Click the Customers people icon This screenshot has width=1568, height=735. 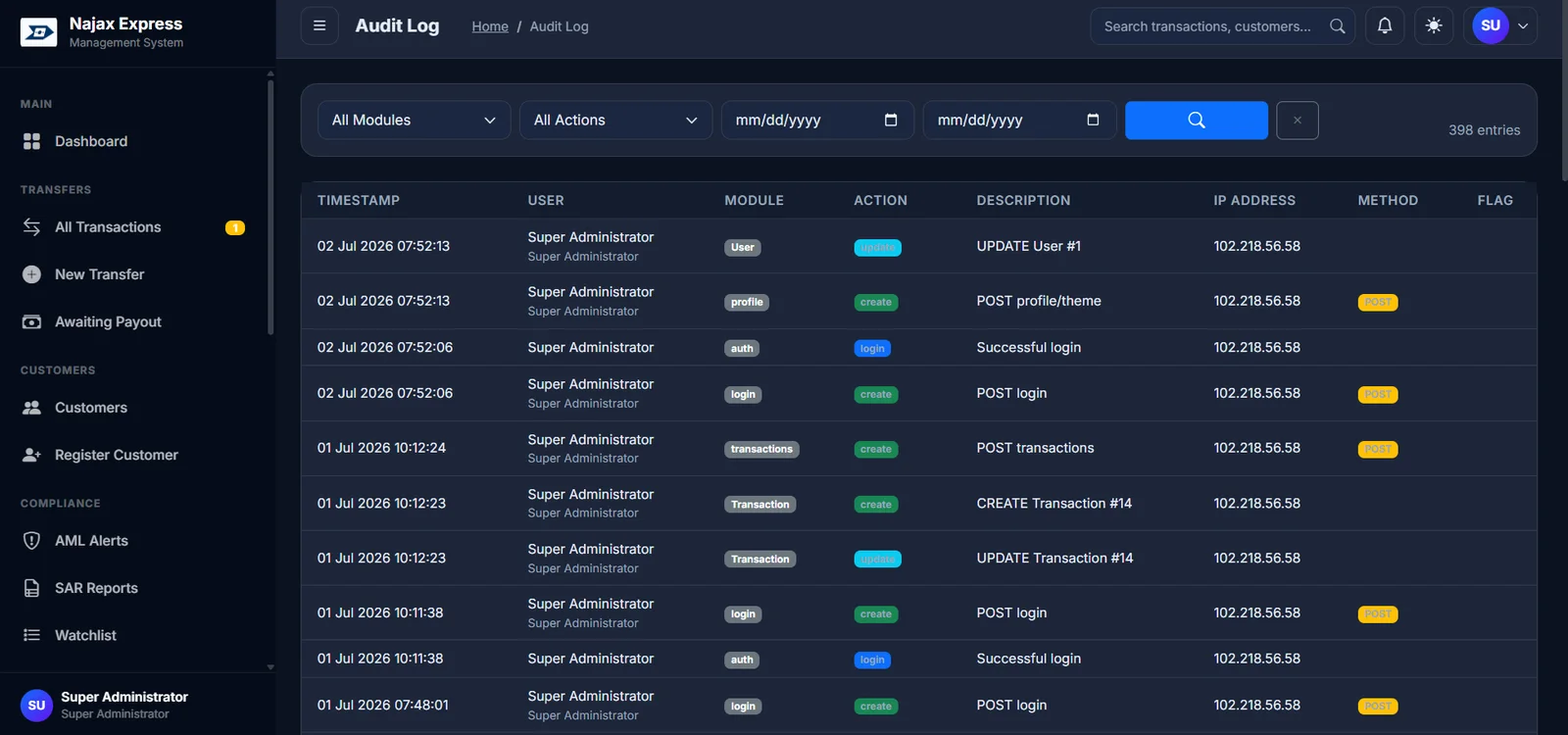coord(31,408)
